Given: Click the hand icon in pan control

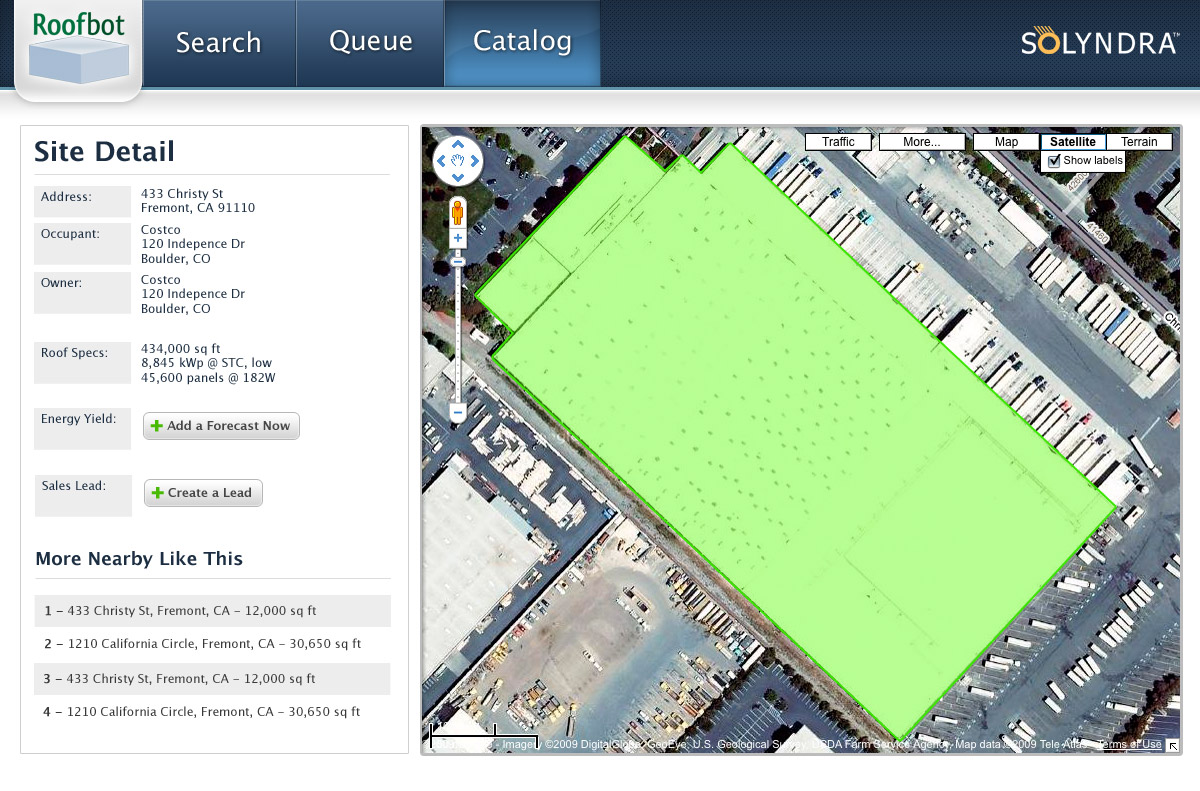Looking at the screenshot, I should (458, 161).
